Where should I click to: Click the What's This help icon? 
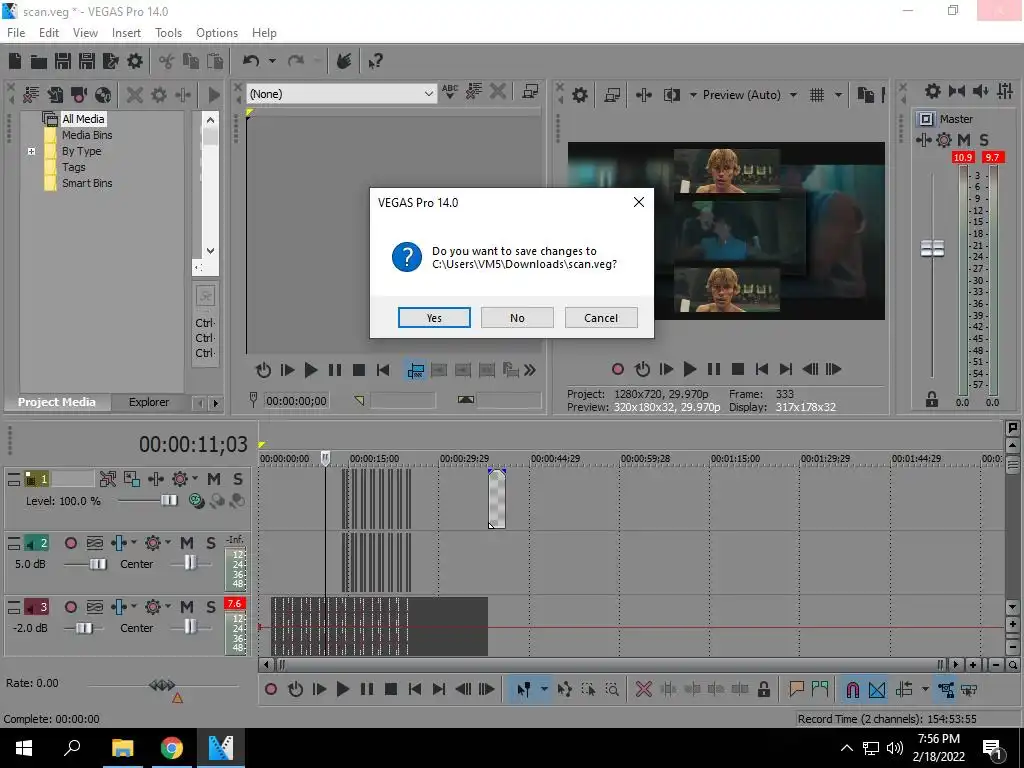(x=376, y=61)
